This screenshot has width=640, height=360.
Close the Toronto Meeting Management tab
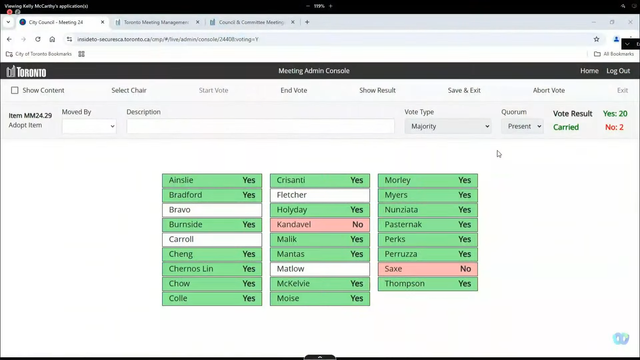coord(198,22)
